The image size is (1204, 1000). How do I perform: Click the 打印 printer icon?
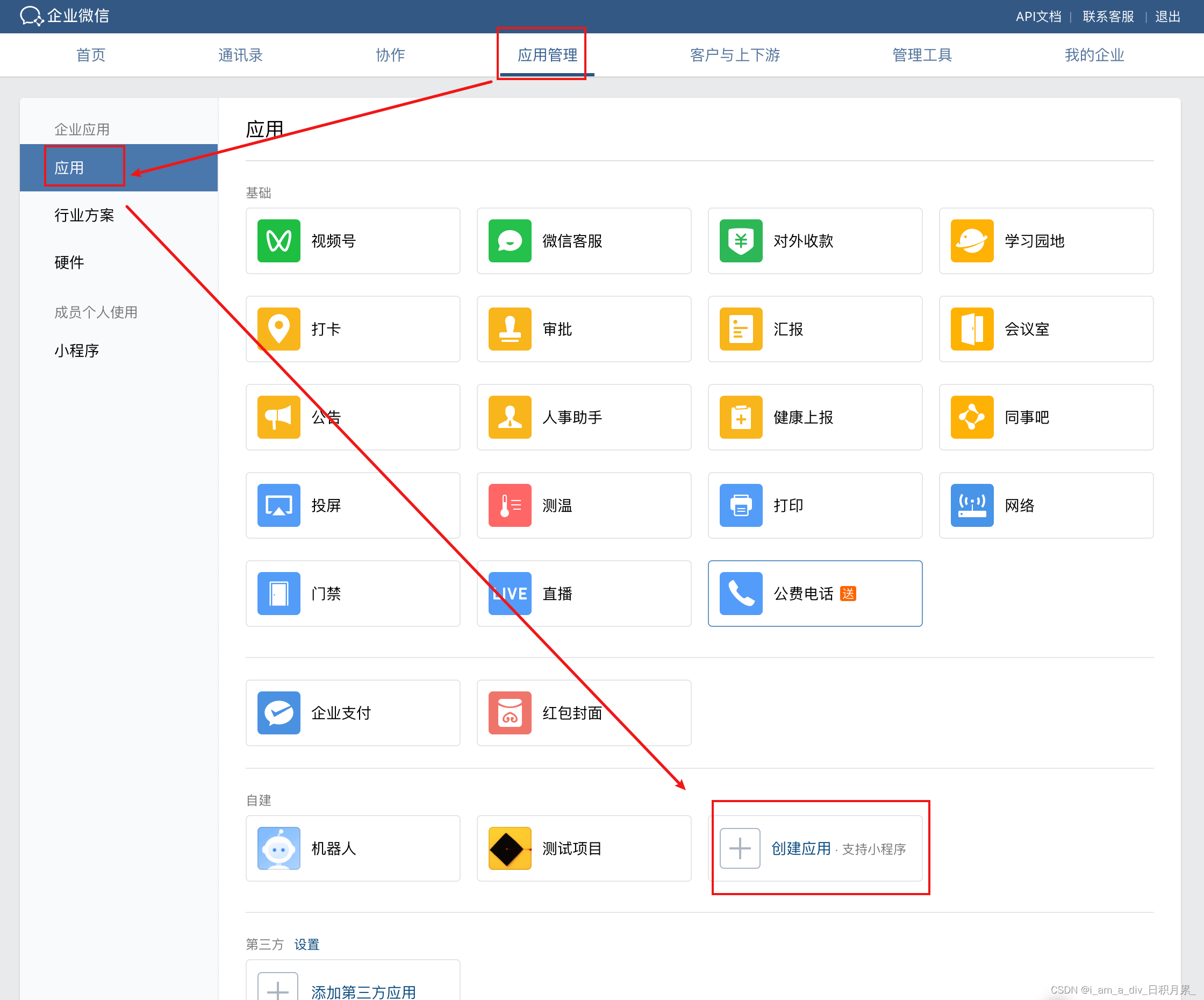[741, 505]
